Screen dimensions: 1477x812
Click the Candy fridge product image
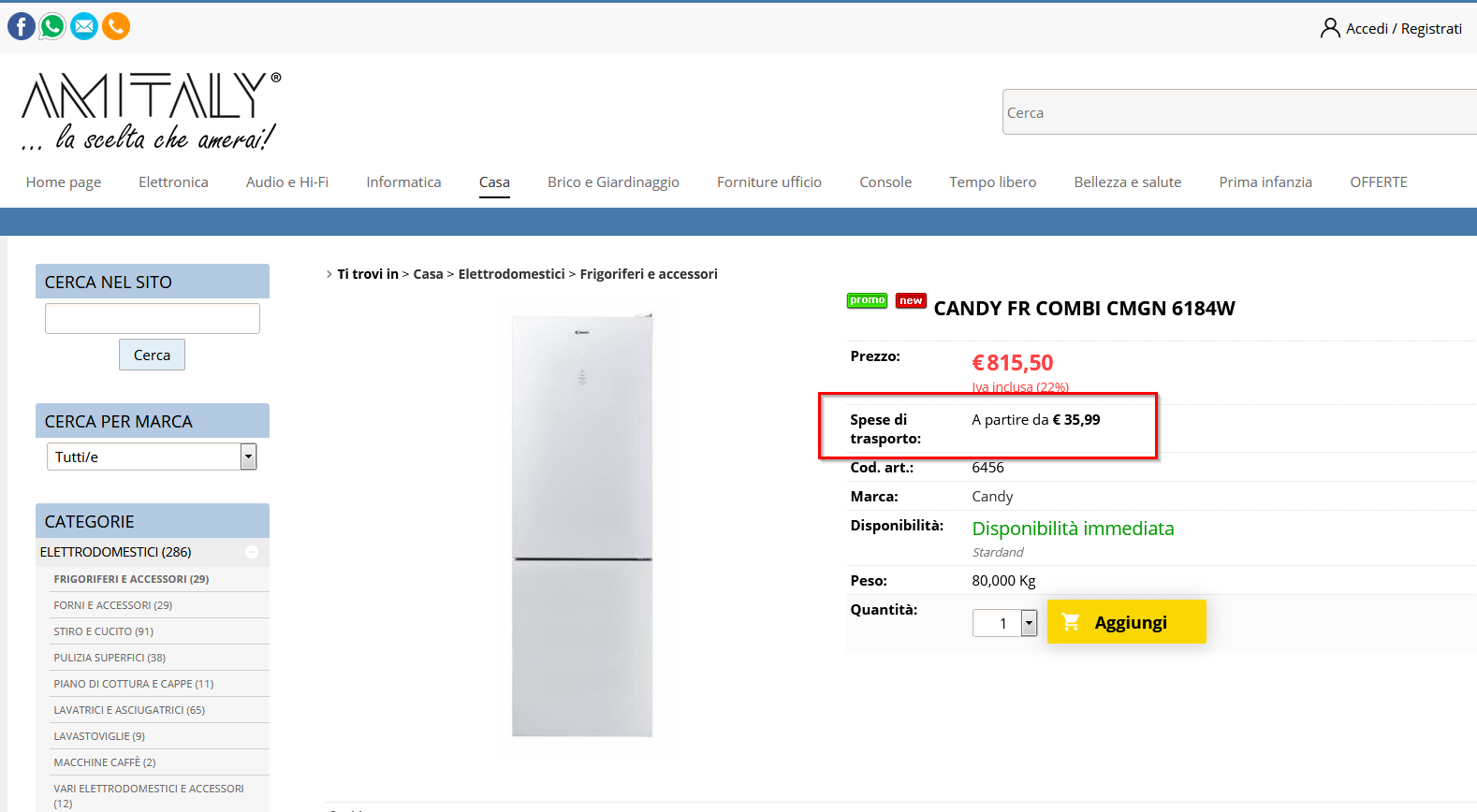582,526
